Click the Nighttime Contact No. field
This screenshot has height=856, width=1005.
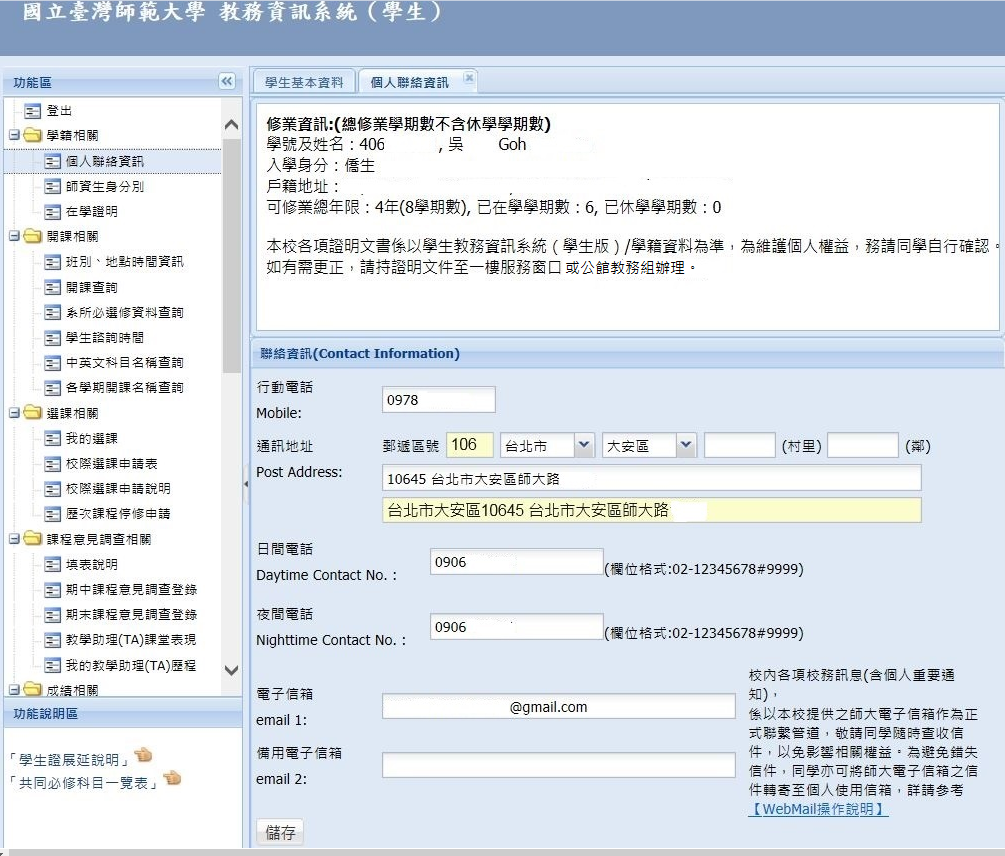point(517,627)
